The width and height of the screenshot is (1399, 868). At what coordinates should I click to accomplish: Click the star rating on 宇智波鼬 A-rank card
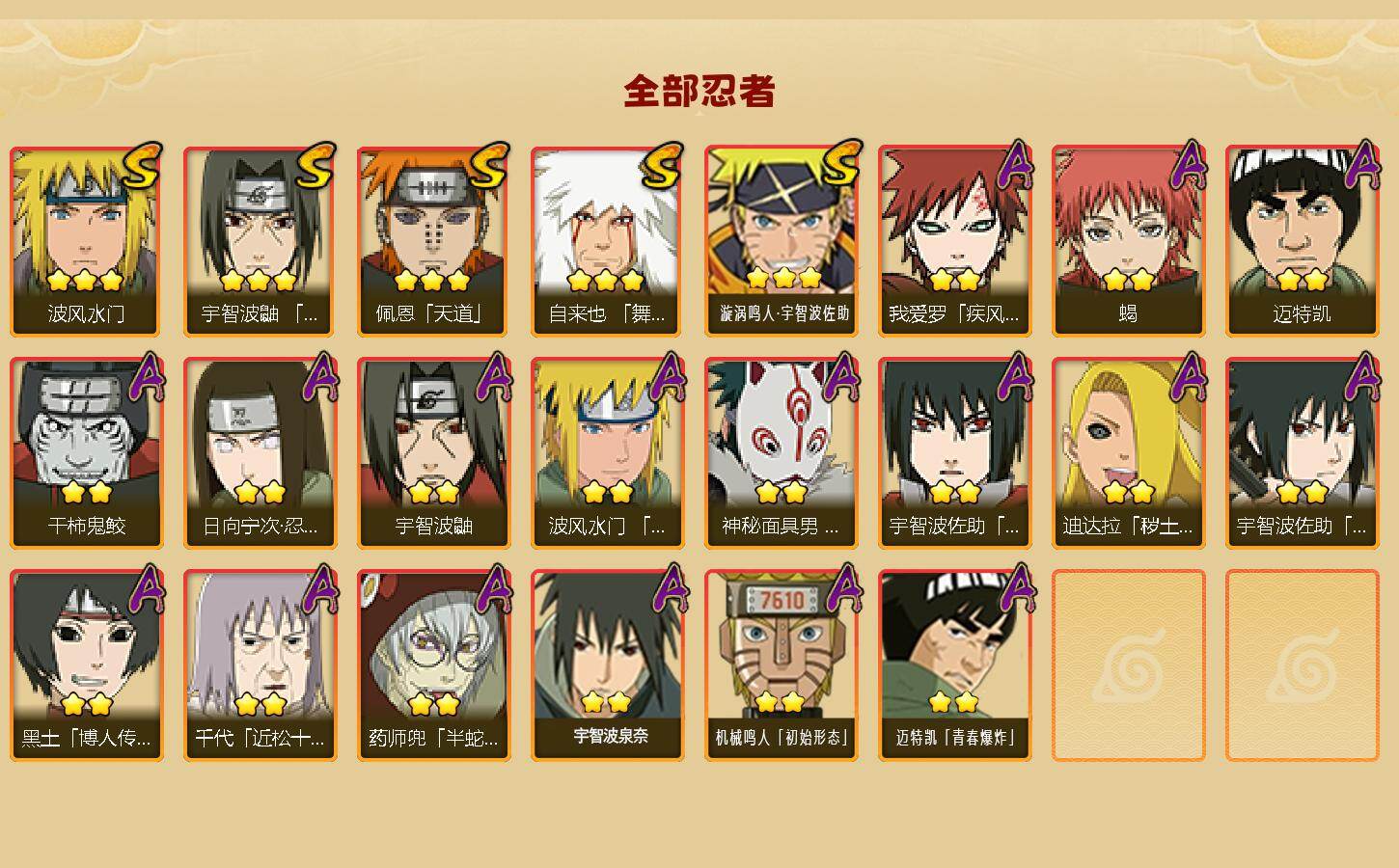pyautogui.click(x=434, y=493)
